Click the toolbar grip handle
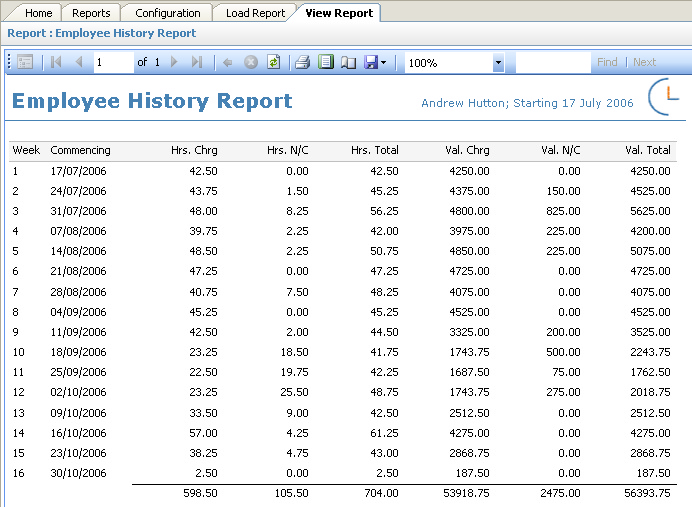The width and height of the screenshot is (692, 507). pos(9,62)
